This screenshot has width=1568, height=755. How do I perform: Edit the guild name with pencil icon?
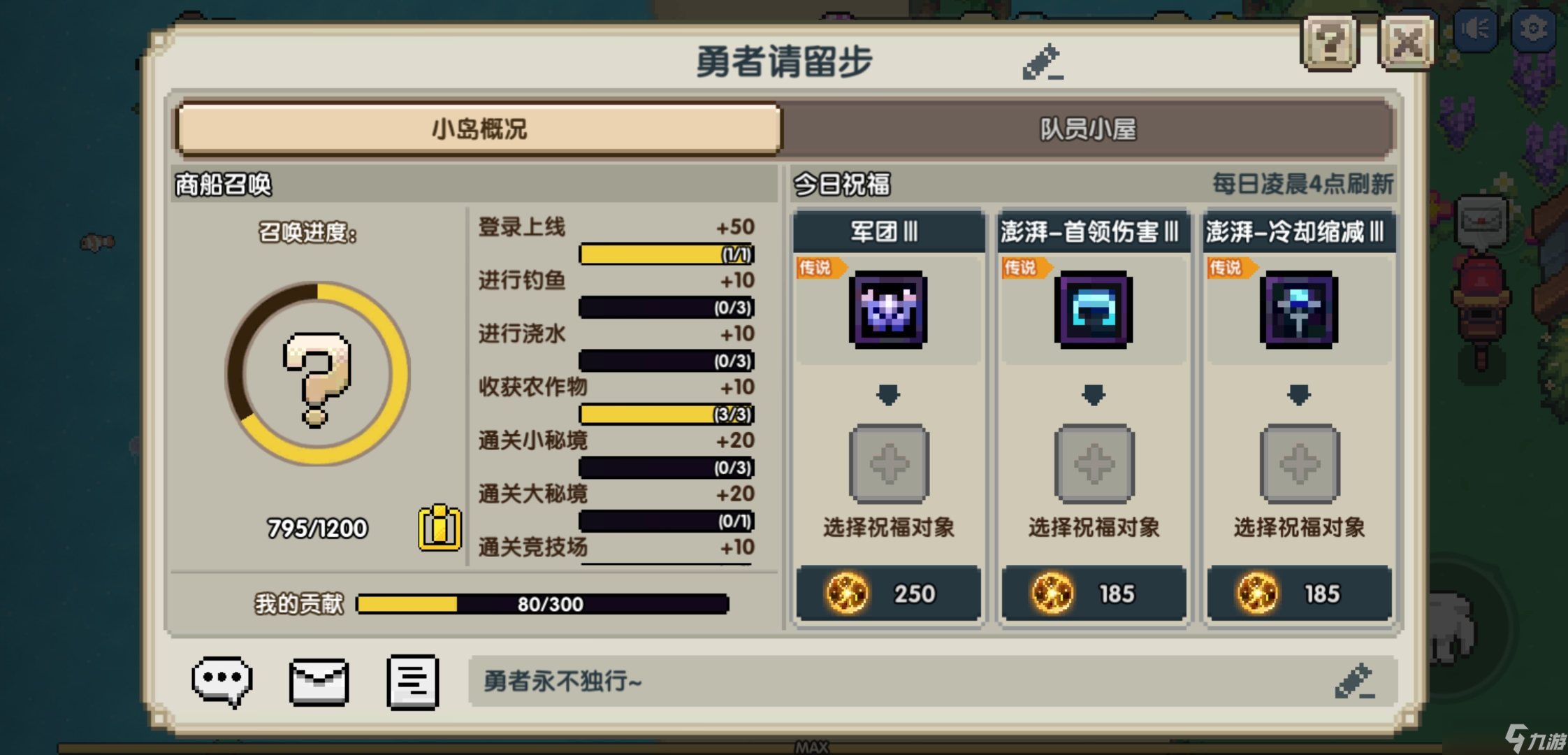tap(1042, 62)
